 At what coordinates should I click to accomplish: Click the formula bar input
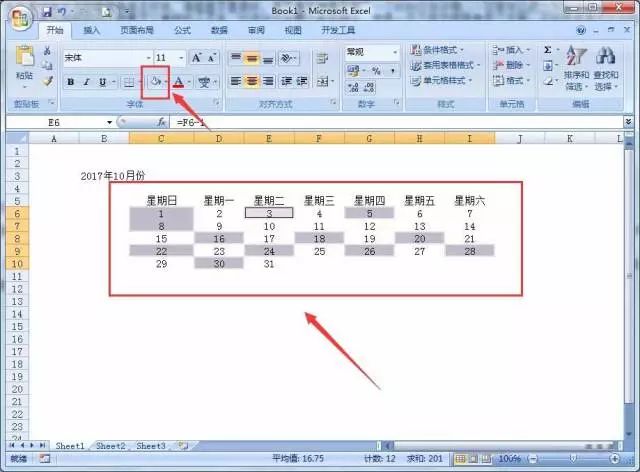click(396, 122)
